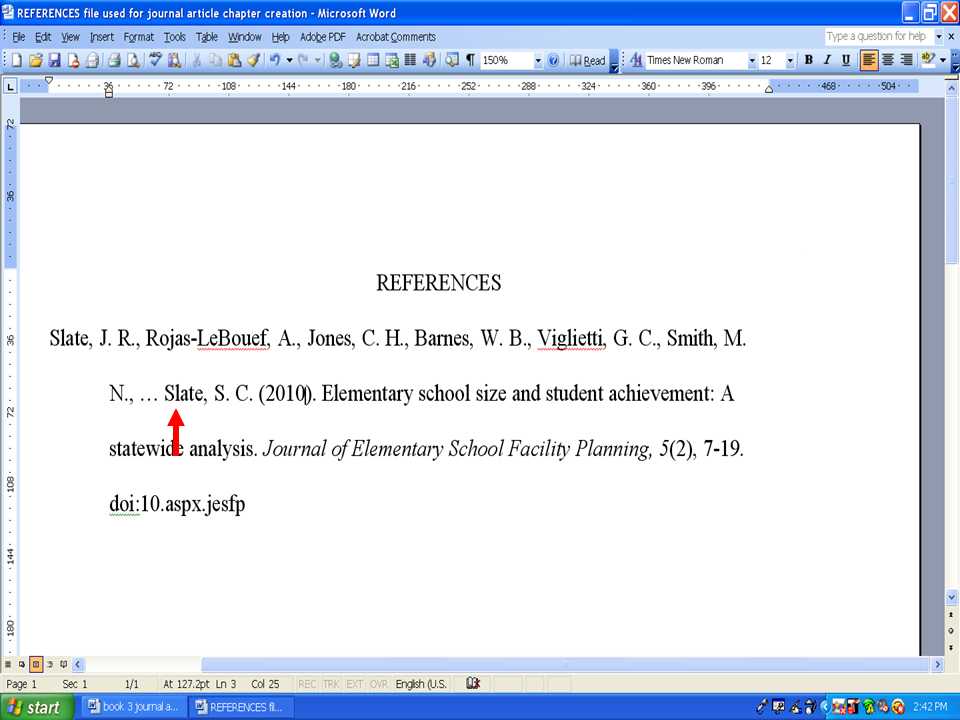Toggle OVR overtype mode indicator
The width and height of the screenshot is (960, 720).
tap(379, 684)
